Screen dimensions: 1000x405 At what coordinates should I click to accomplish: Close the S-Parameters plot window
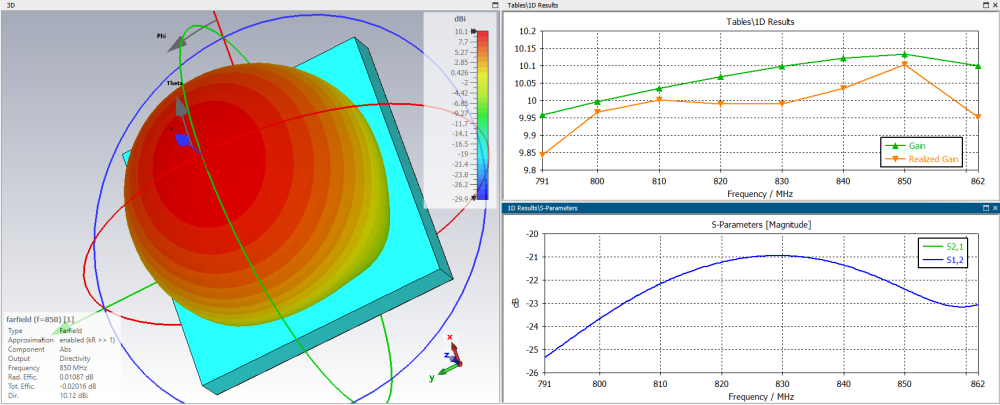pos(995,208)
